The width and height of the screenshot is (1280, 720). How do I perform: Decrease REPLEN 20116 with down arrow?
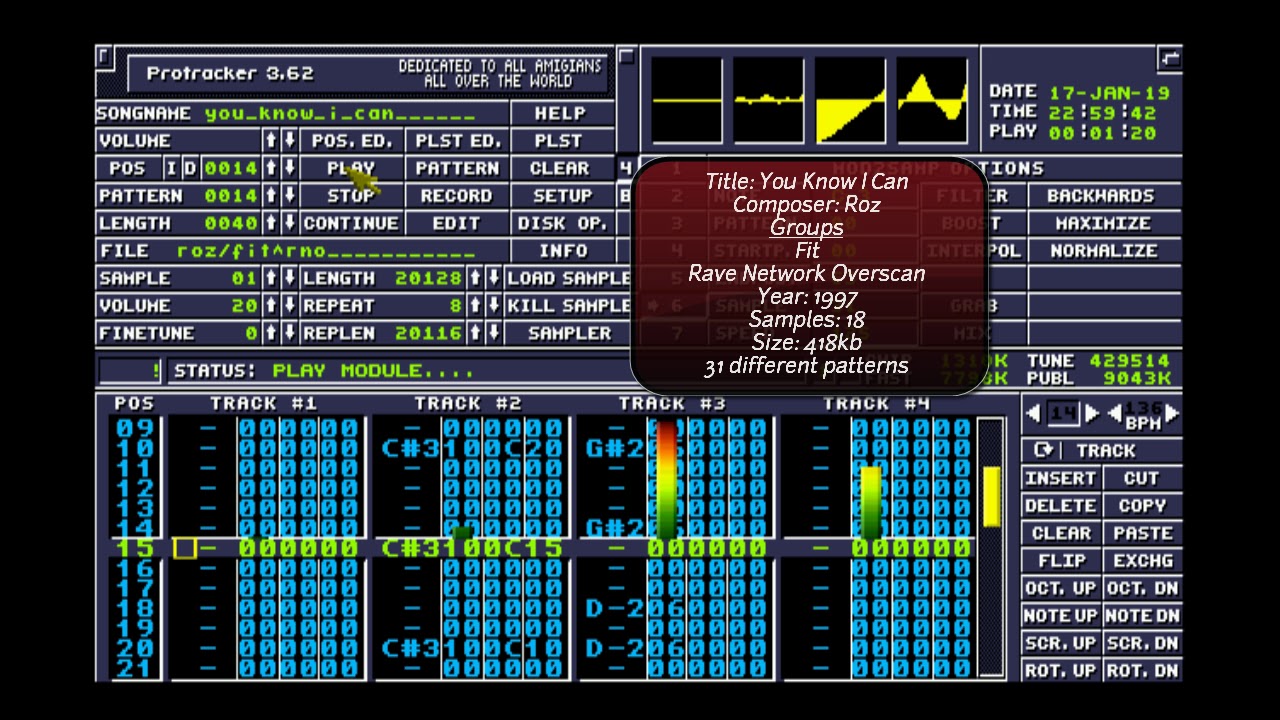493,333
